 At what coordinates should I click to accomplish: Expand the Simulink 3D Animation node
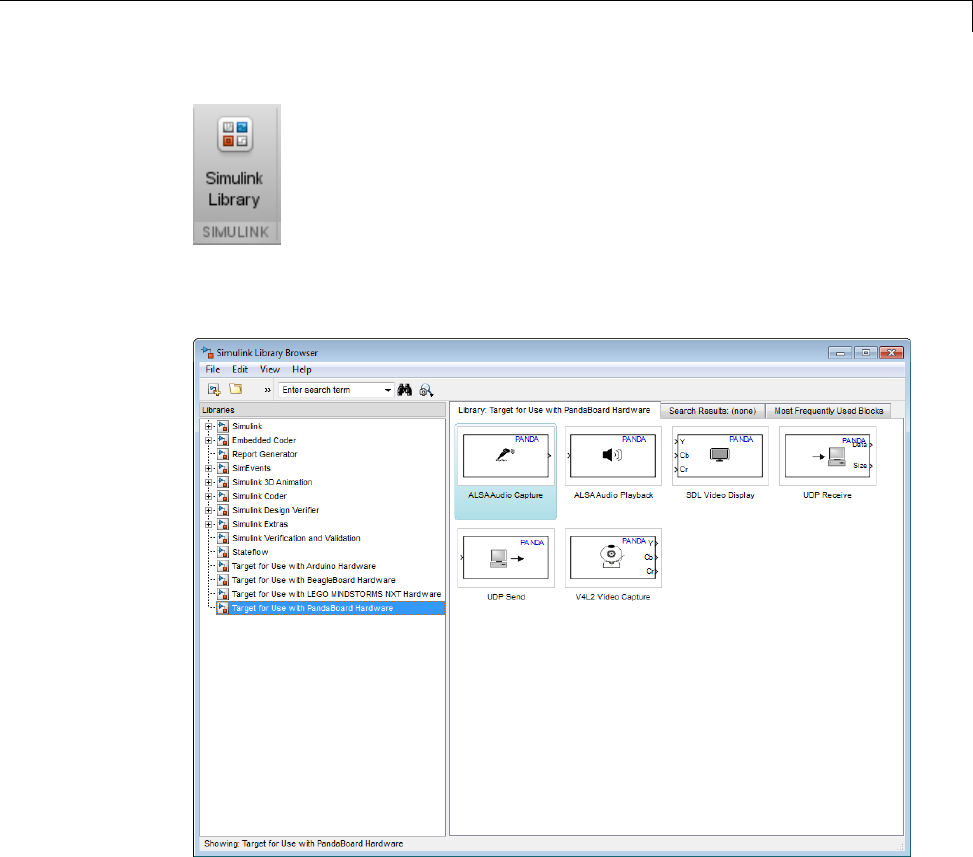click(208, 482)
